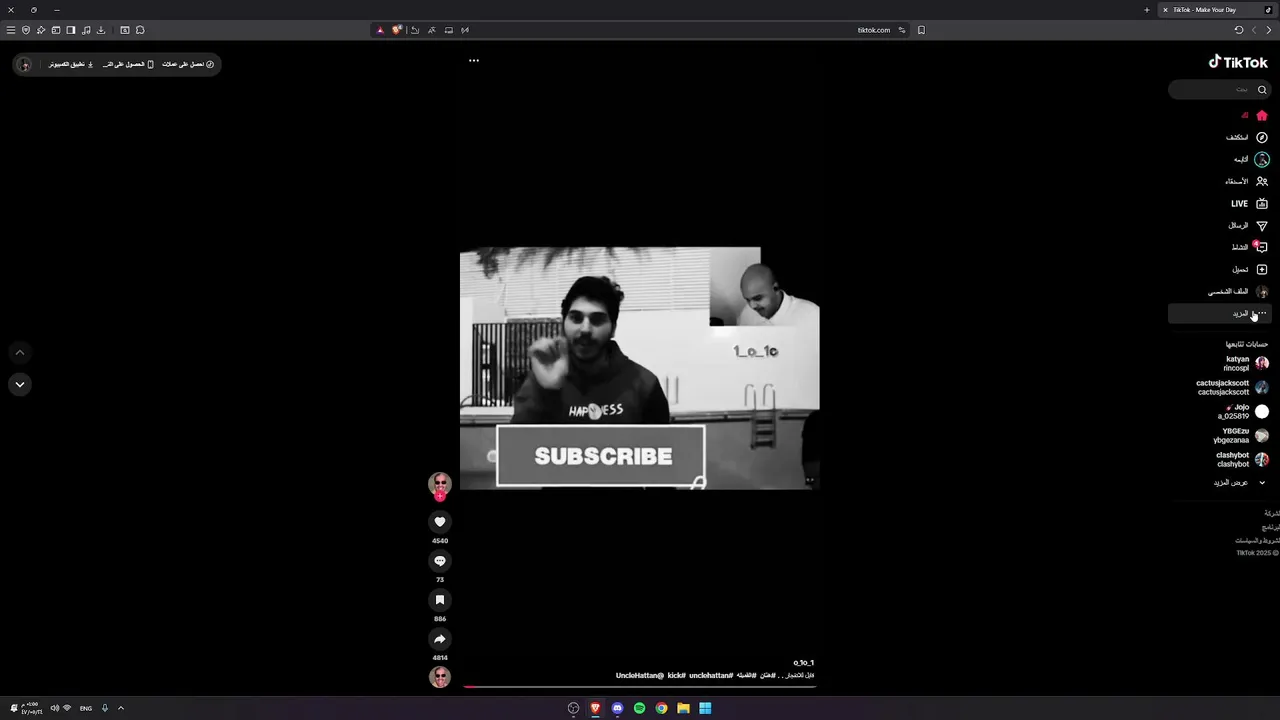
Task: Open the TikTok Home page icon
Action: 1262,116
